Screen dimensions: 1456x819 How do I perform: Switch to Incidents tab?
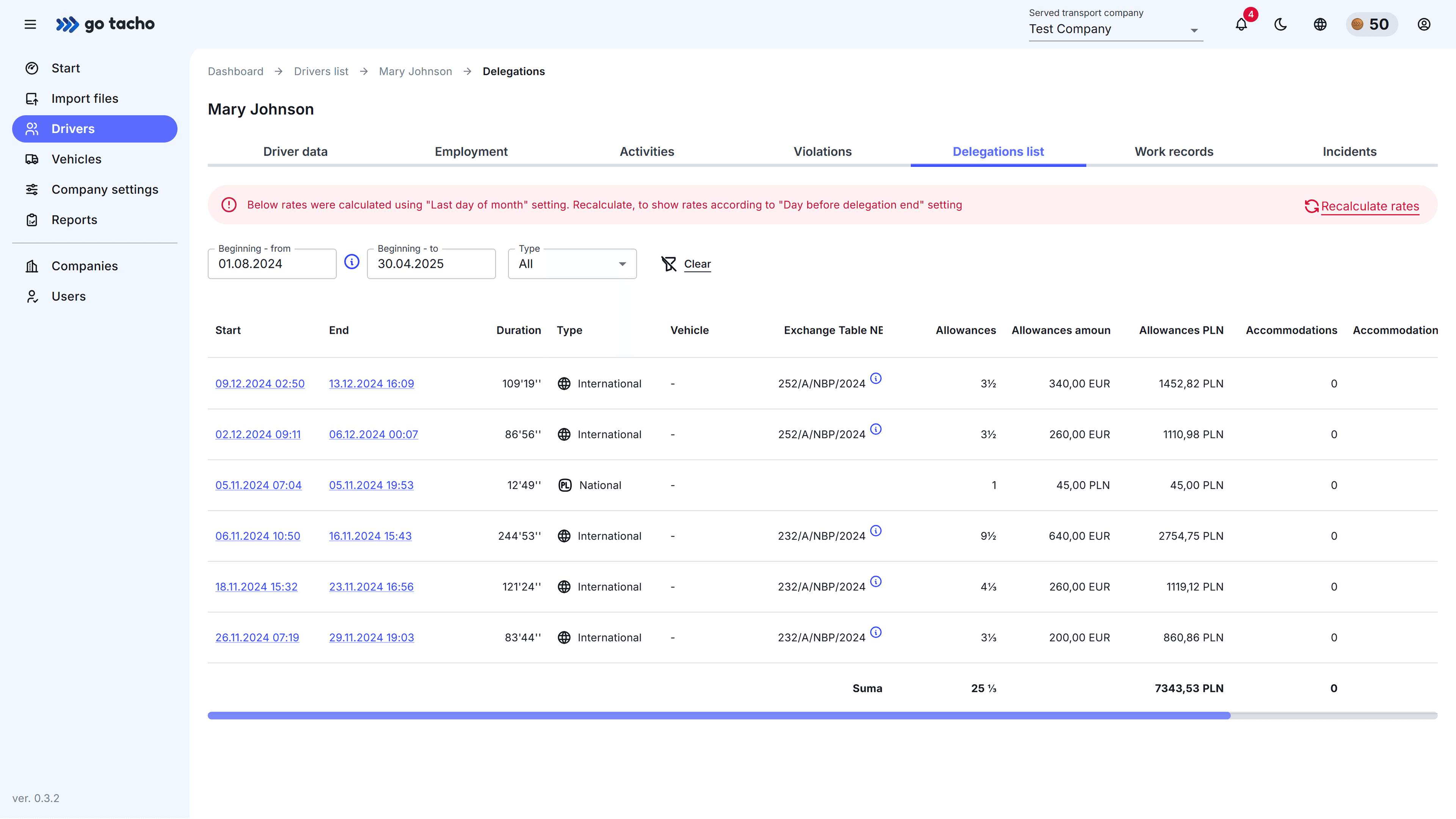tap(1350, 152)
